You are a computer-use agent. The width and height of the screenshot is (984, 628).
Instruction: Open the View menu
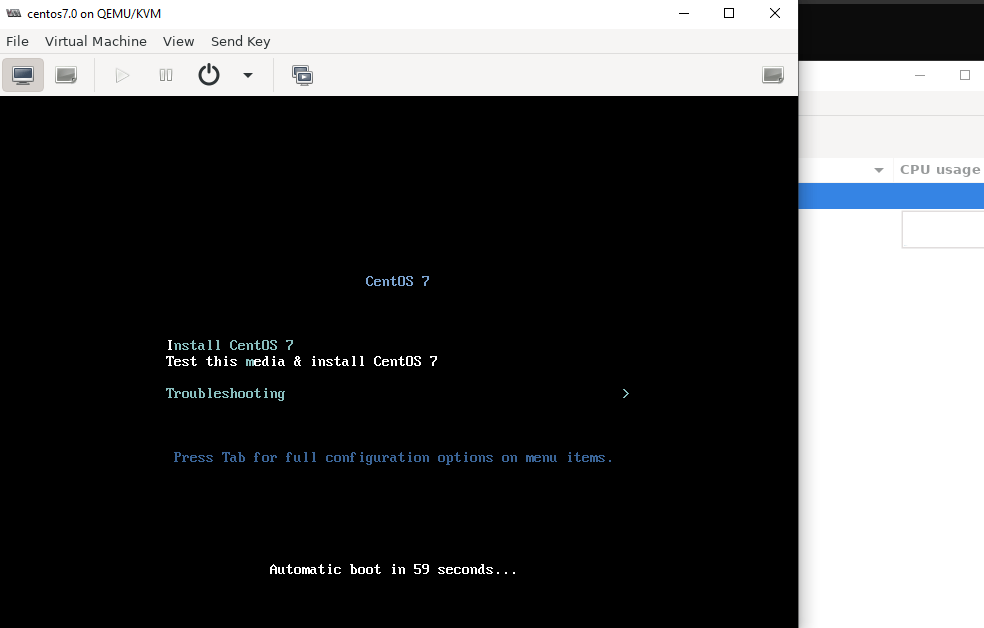(x=178, y=41)
